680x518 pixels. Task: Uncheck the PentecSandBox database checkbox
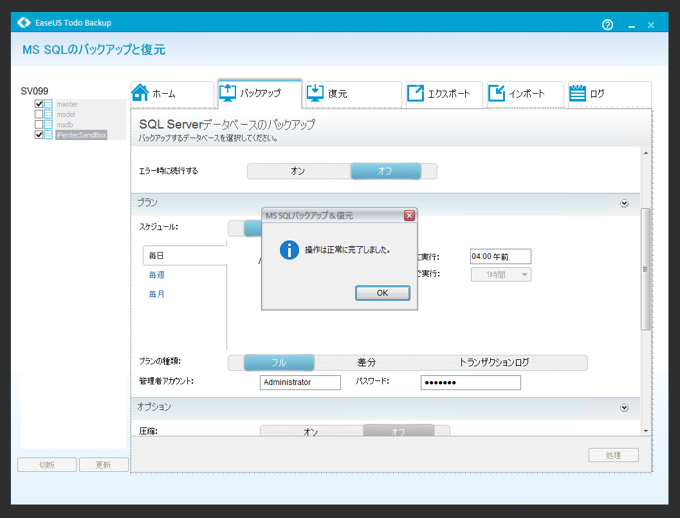tap(39, 135)
